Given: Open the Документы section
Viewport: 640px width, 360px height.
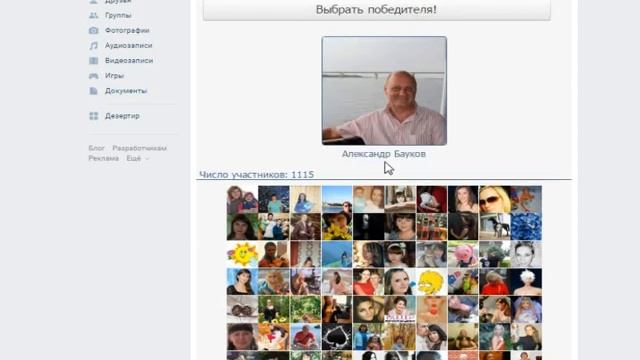Looking at the screenshot, I should click(126, 91).
